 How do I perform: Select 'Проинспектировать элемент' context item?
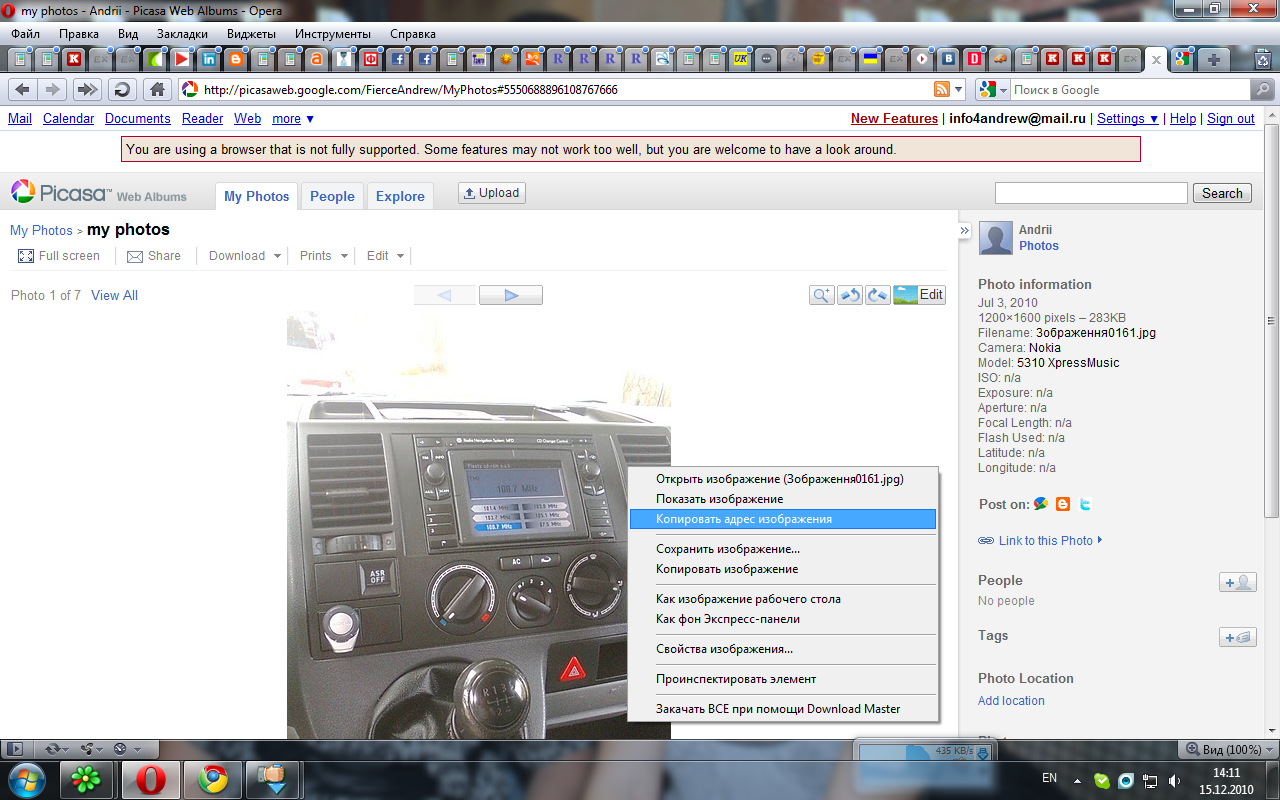tap(782, 679)
